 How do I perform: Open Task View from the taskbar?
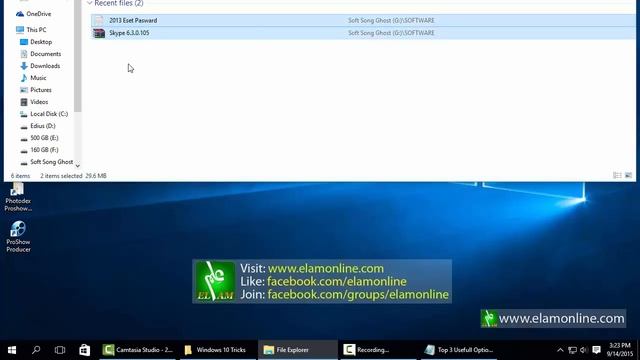coord(60,350)
